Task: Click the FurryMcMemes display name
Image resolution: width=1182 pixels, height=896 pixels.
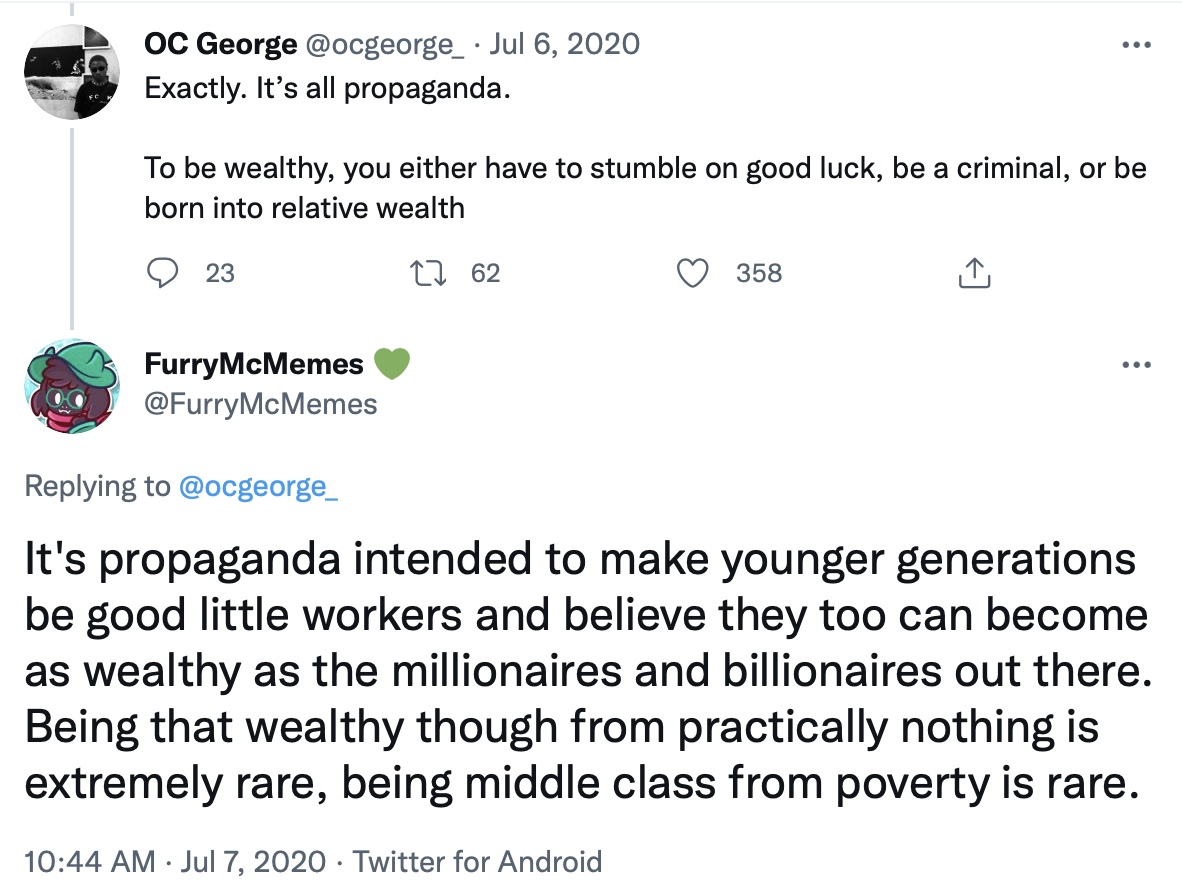Action: (x=254, y=364)
